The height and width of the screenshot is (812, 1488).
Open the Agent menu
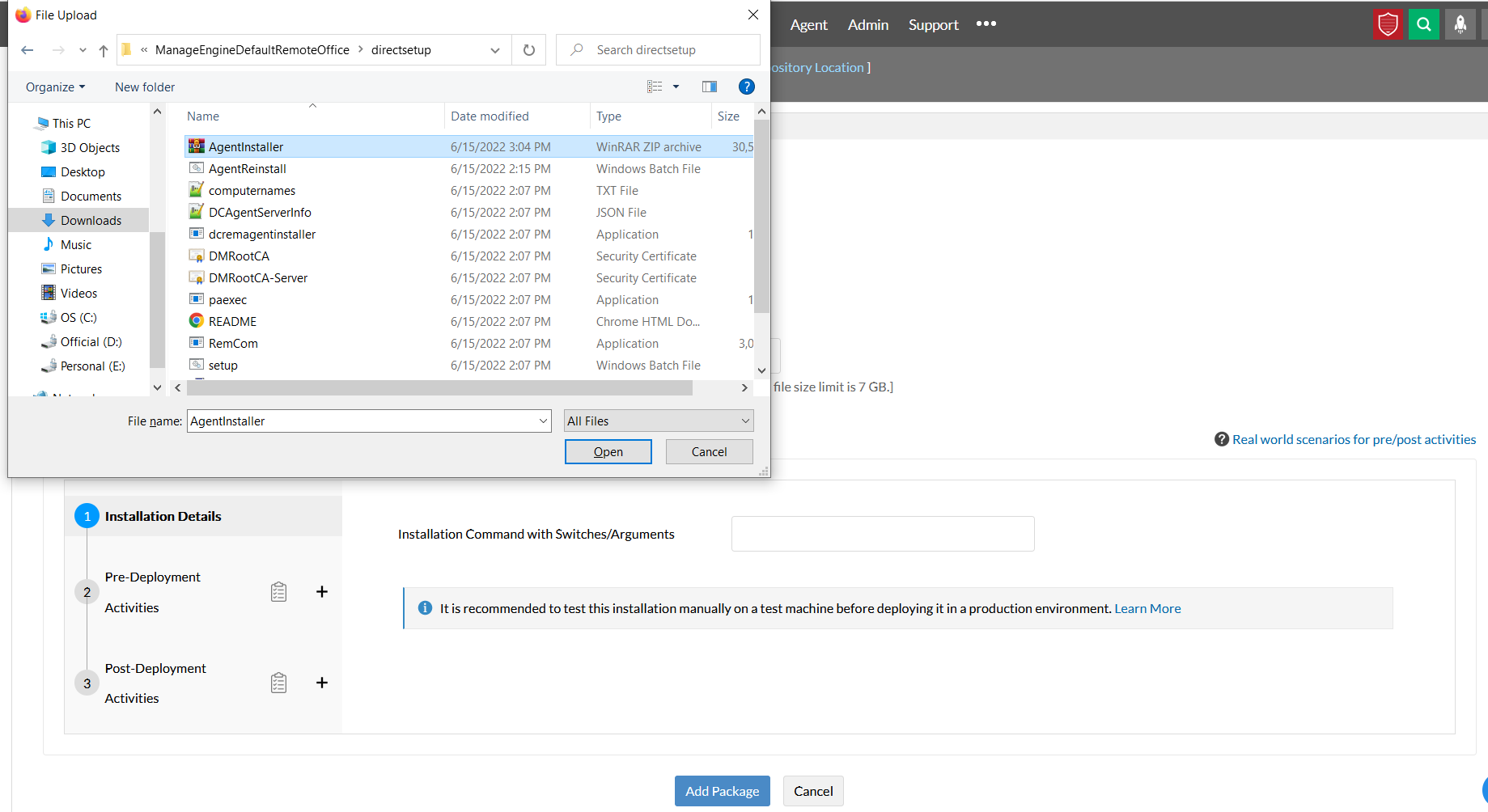coord(808,25)
